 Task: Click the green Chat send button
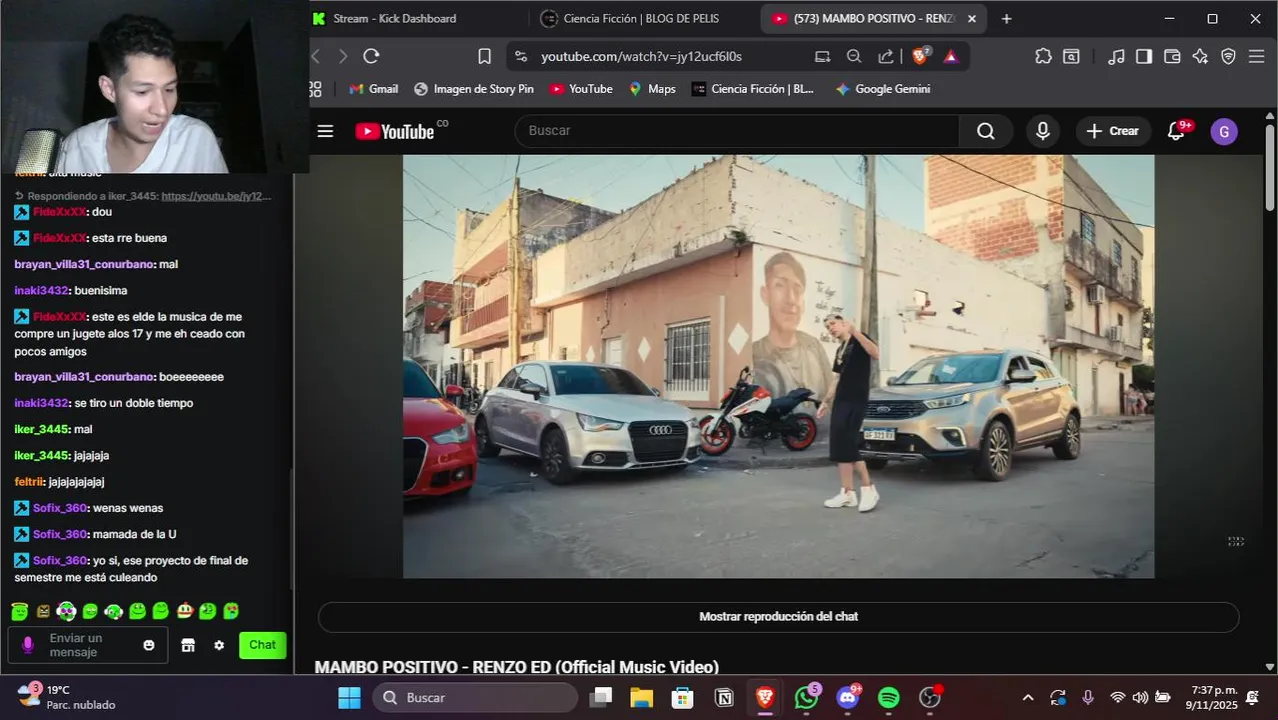[x=262, y=645]
